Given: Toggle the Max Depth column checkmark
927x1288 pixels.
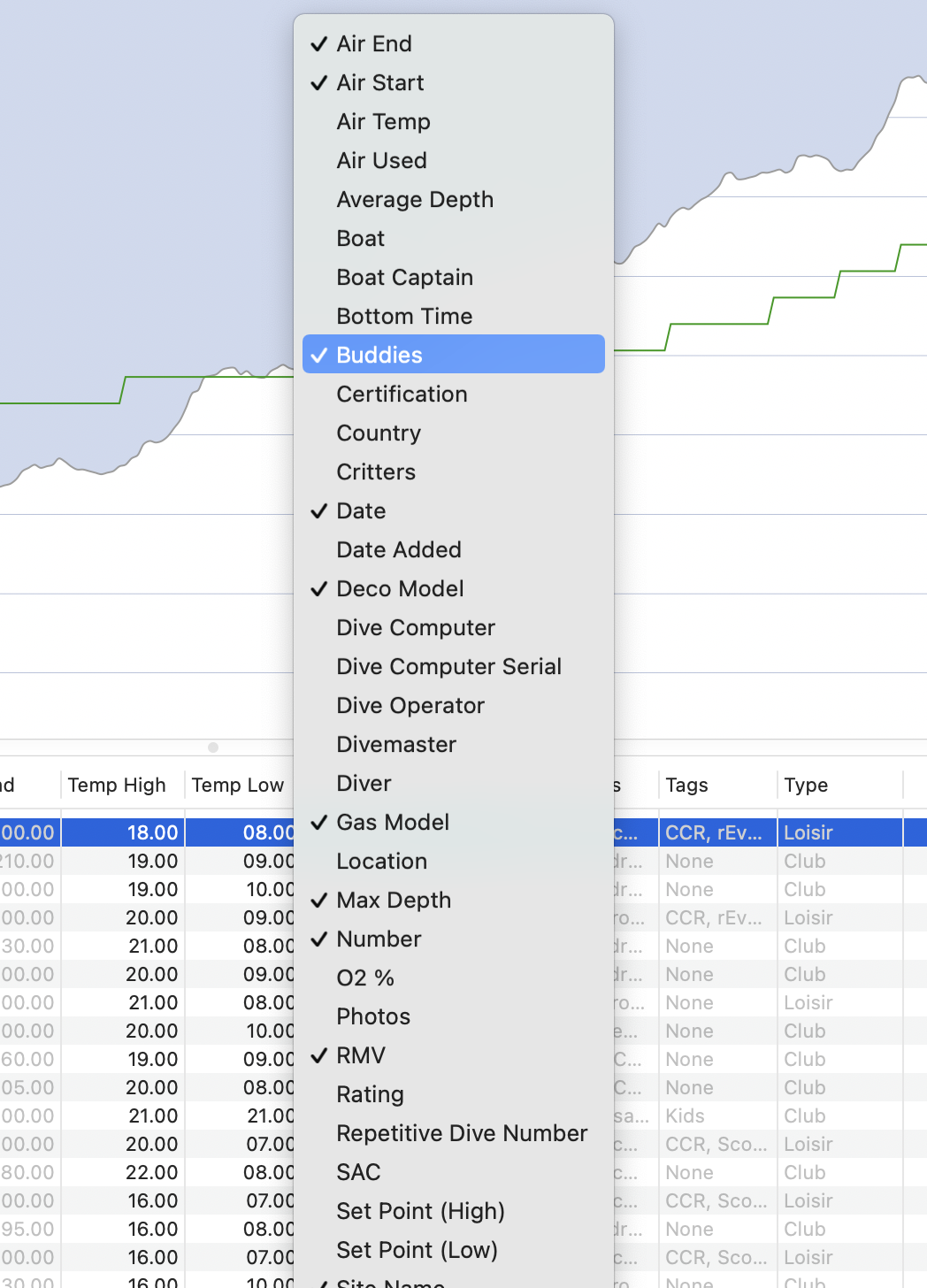Looking at the screenshot, I should (x=394, y=900).
